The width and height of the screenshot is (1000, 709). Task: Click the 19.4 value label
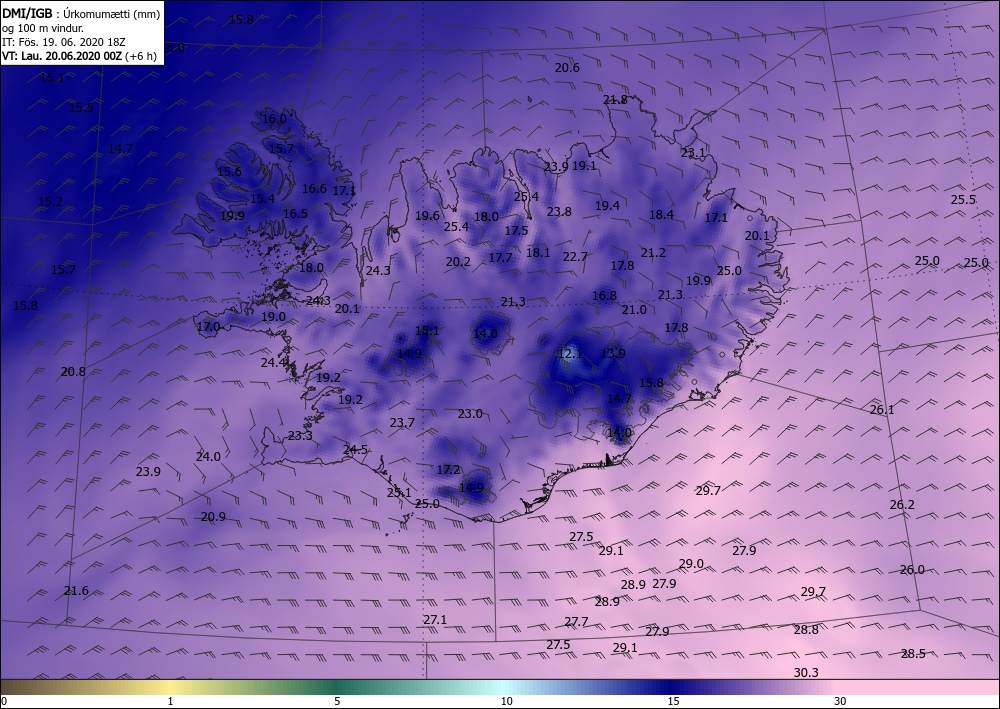607,205
